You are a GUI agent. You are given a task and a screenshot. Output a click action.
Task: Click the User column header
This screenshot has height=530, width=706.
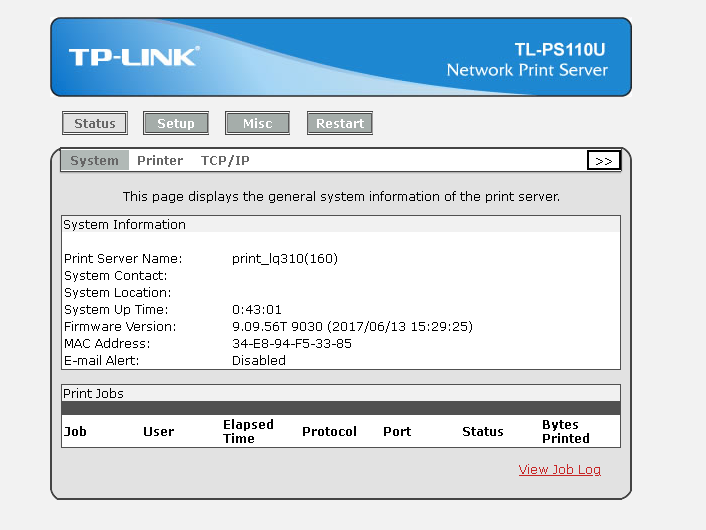tap(158, 431)
